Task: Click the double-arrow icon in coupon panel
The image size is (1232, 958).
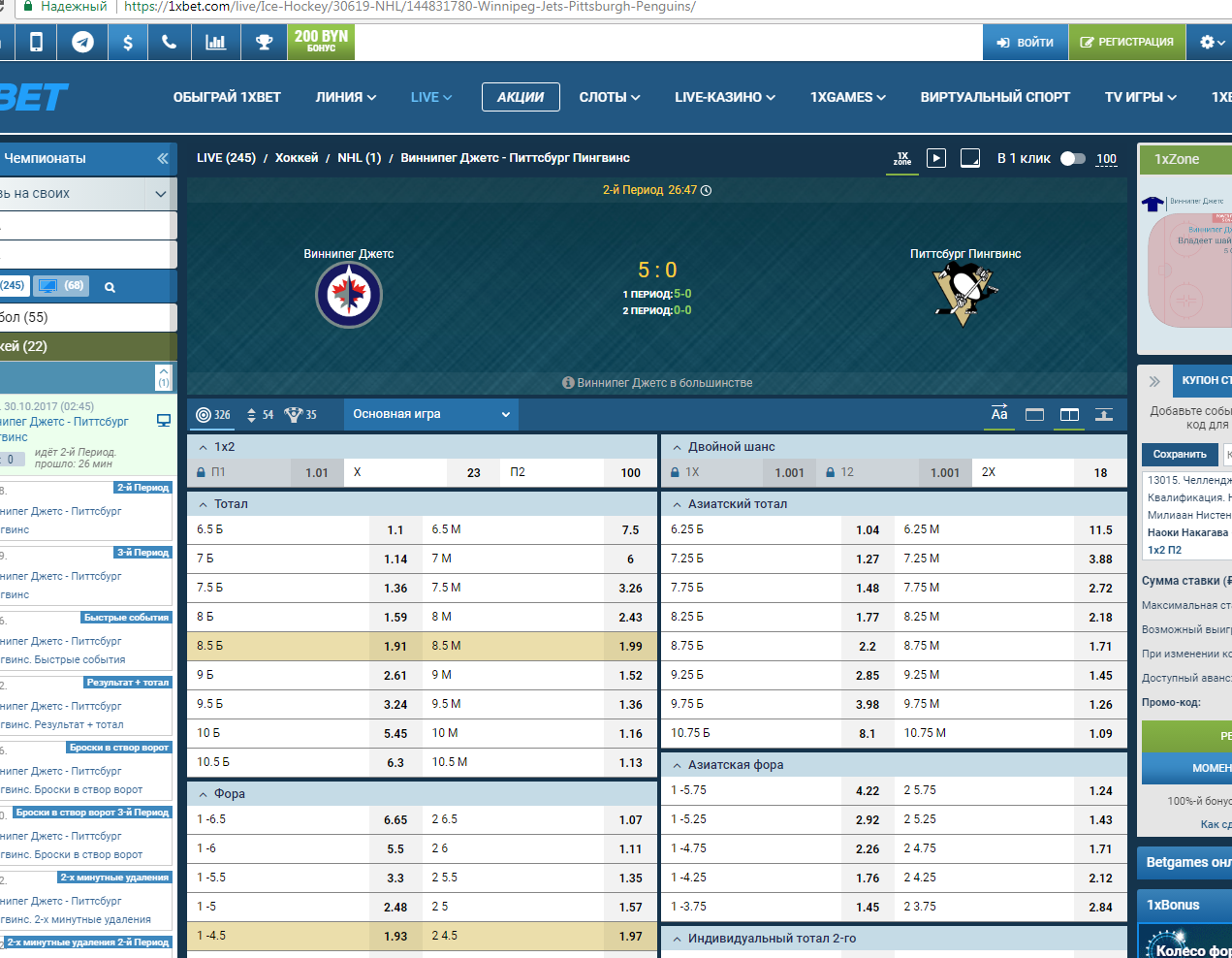Action: coord(1154,381)
